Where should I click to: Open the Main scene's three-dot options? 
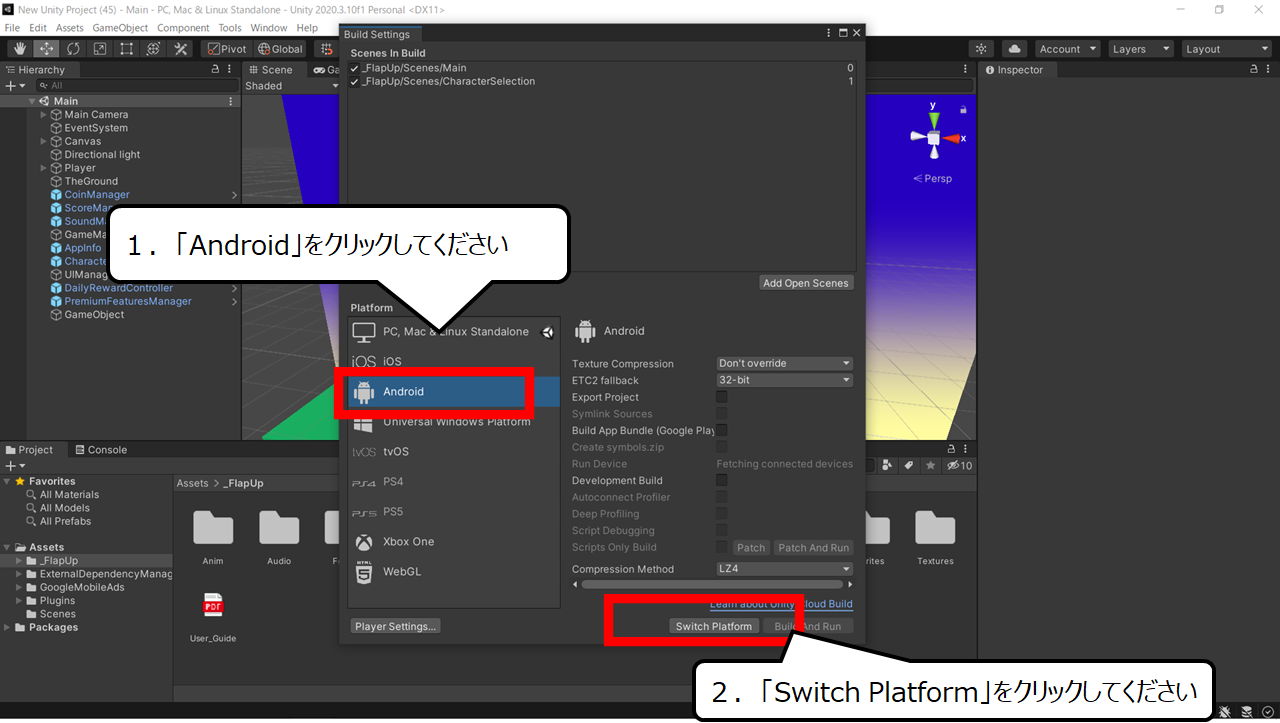[231, 101]
